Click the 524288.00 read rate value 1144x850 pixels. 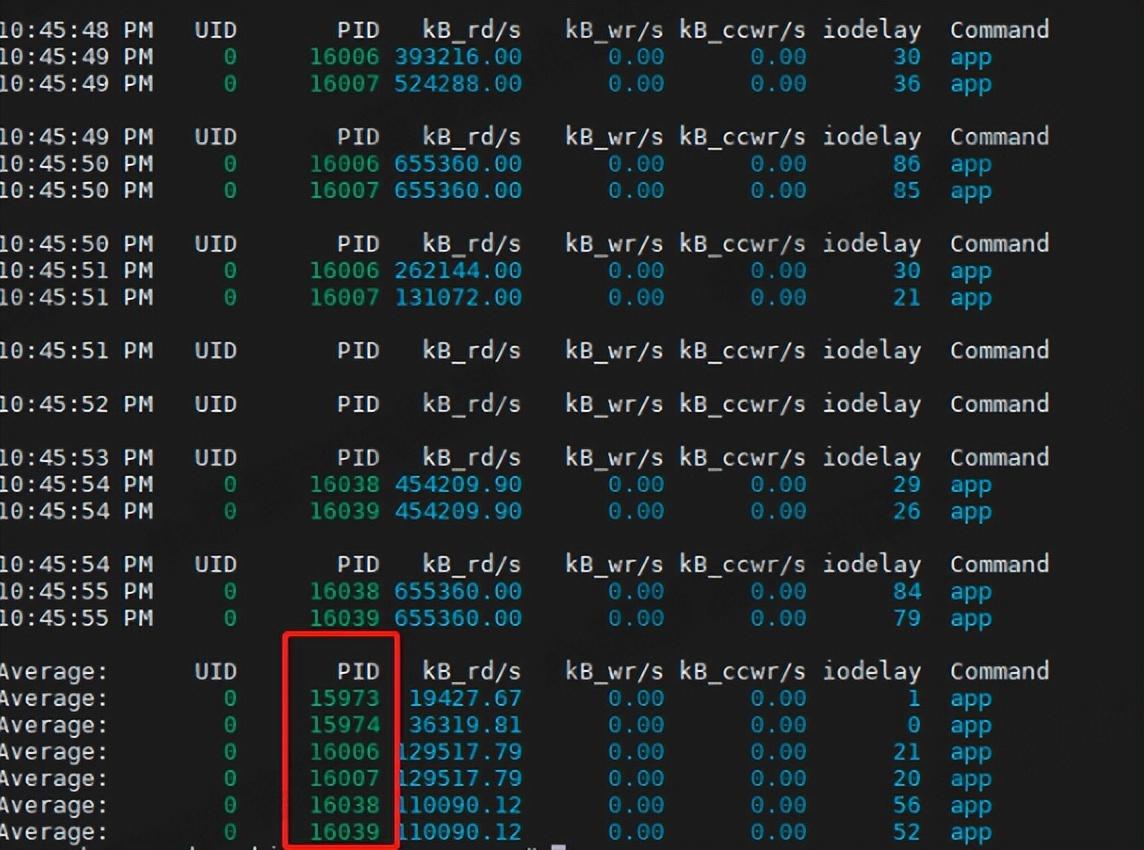[458, 84]
